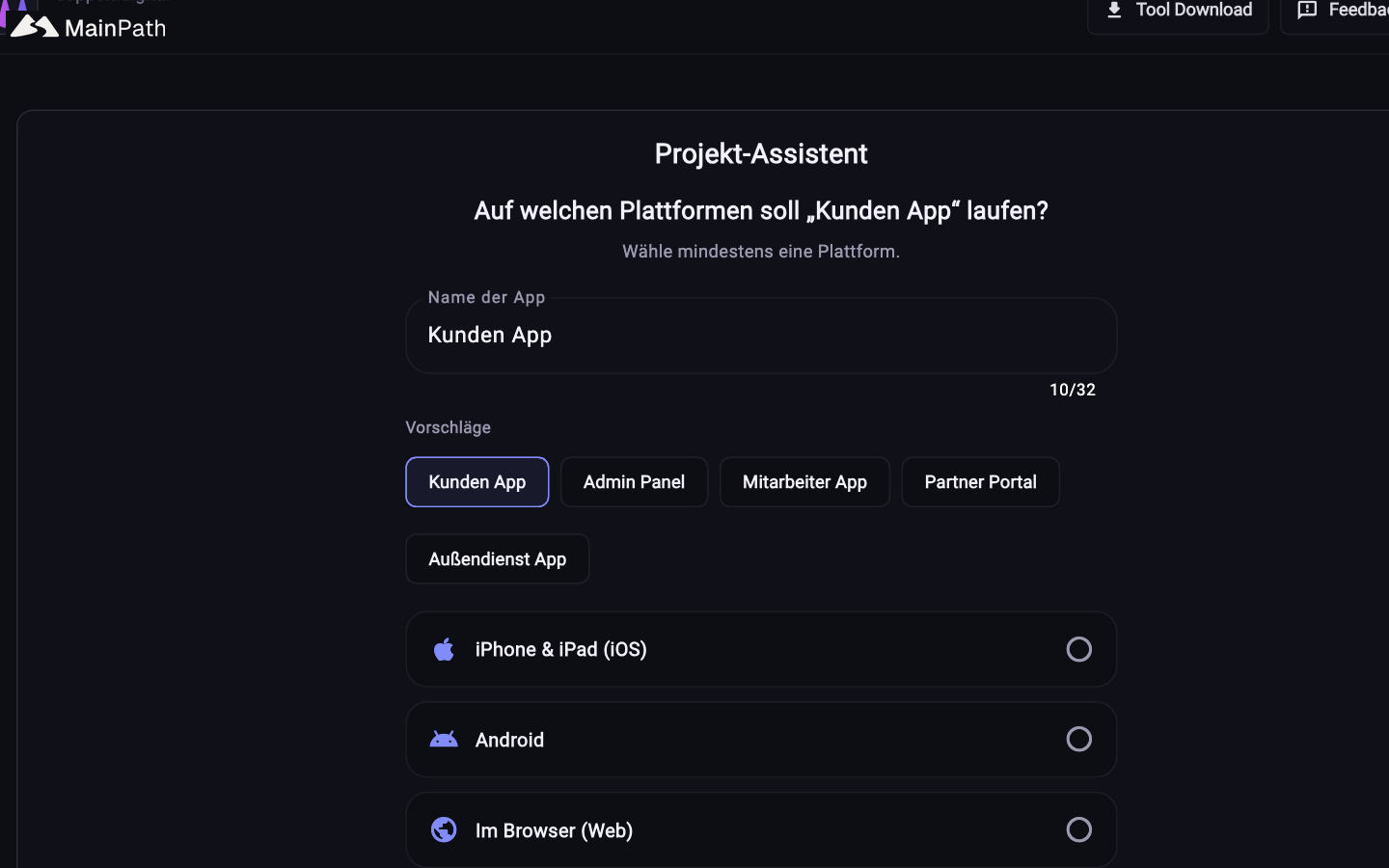Choose the Mitarbeiter App suggestion chip
The width and height of the screenshot is (1389, 868).
(804, 482)
